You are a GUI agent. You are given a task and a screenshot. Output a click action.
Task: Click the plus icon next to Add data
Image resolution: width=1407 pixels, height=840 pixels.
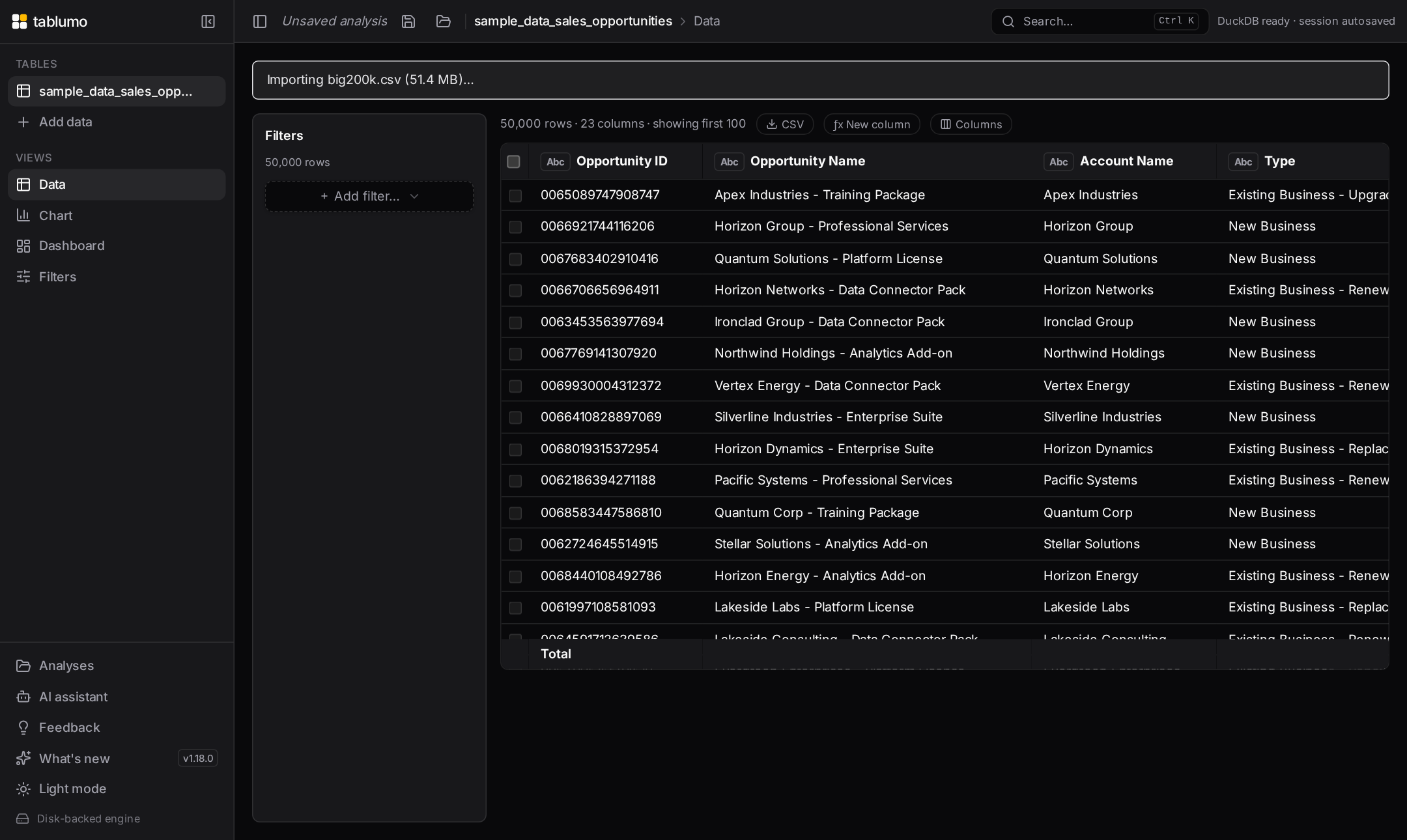23,122
